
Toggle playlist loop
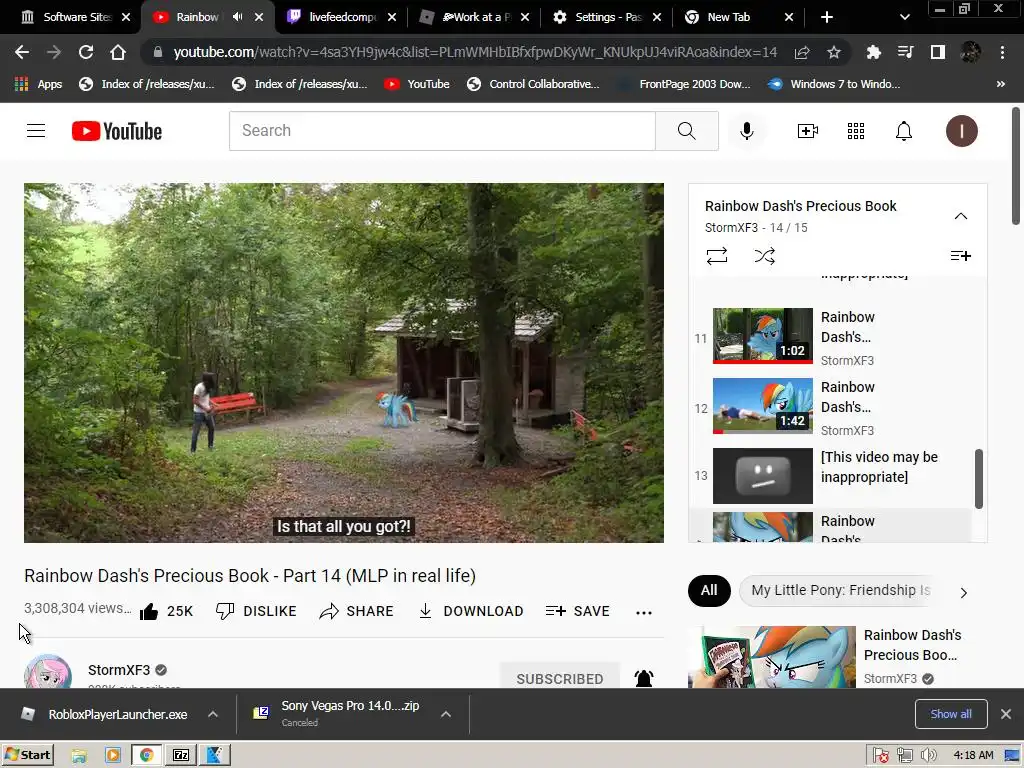[x=716, y=255]
